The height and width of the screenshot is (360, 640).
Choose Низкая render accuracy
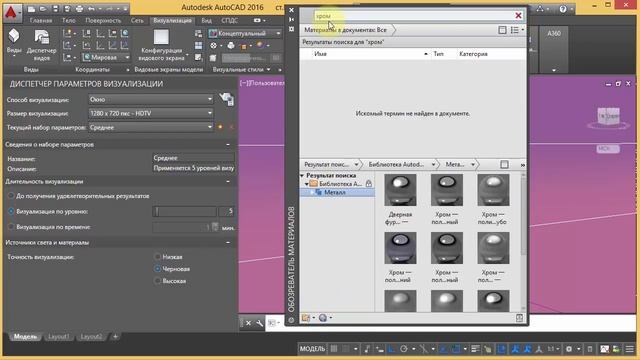158,257
